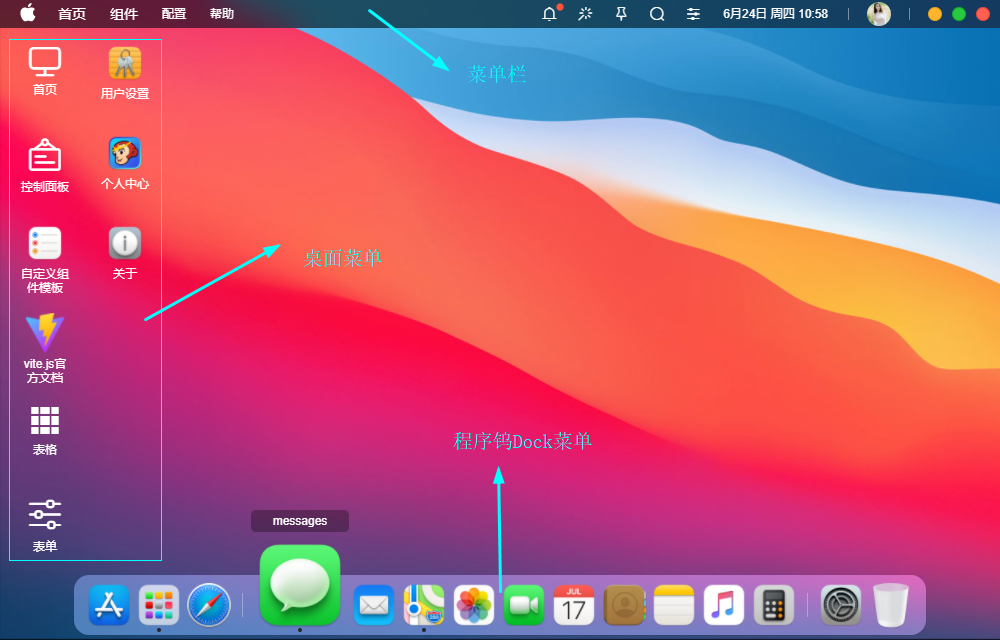Click the sparkle loading icon in menu bar
Screen dimensions: 1000x640
click(x=585, y=13)
